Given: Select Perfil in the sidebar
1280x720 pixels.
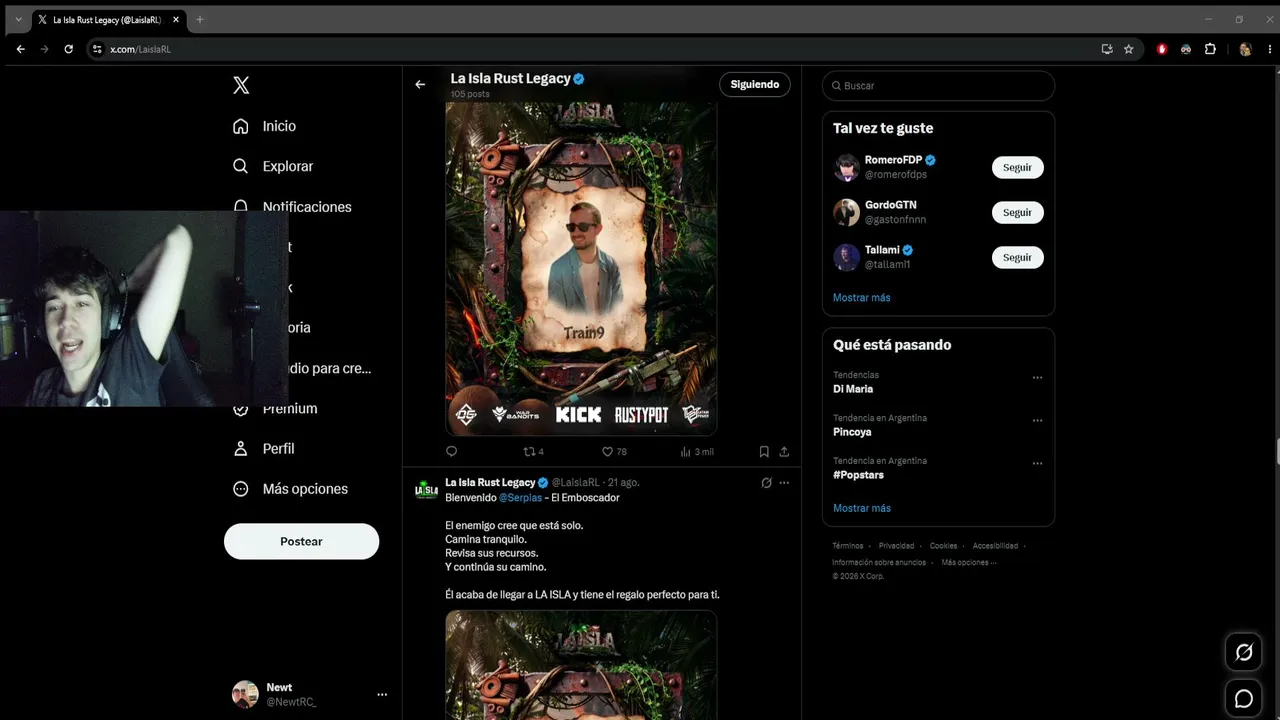Looking at the screenshot, I should click(x=278, y=449).
